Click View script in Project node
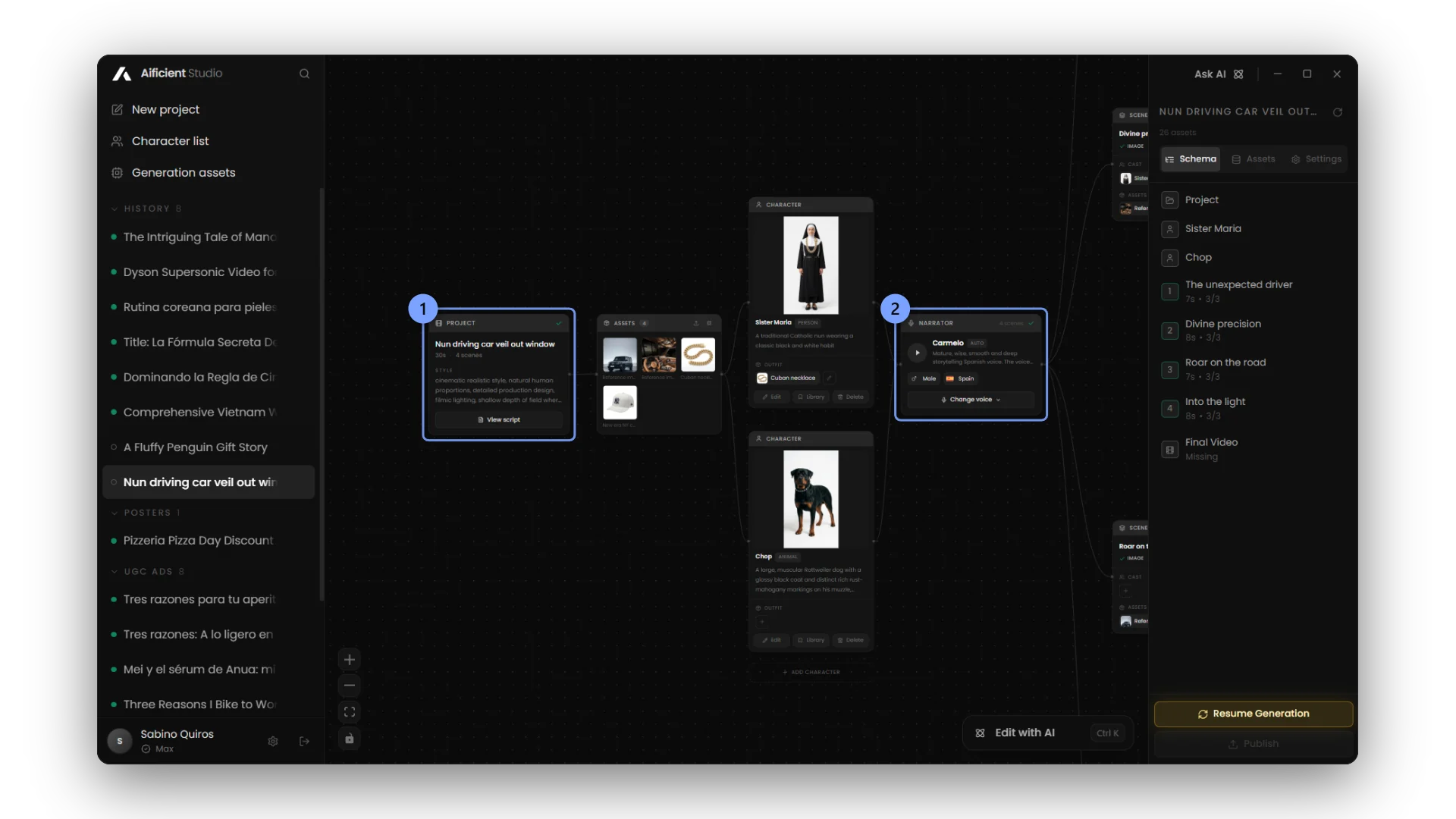 499,419
